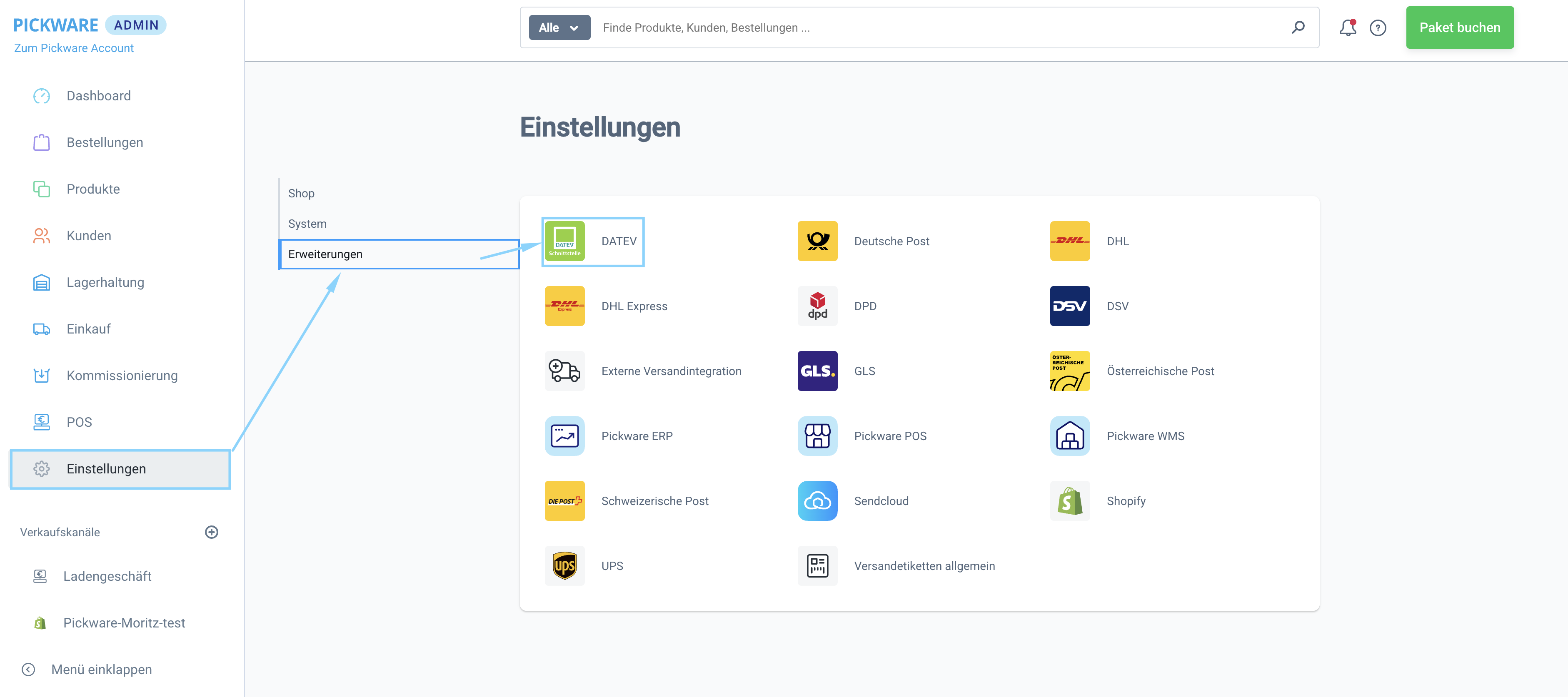Open the DPD extension icon
Image resolution: width=1568 pixels, height=697 pixels.
(817, 306)
